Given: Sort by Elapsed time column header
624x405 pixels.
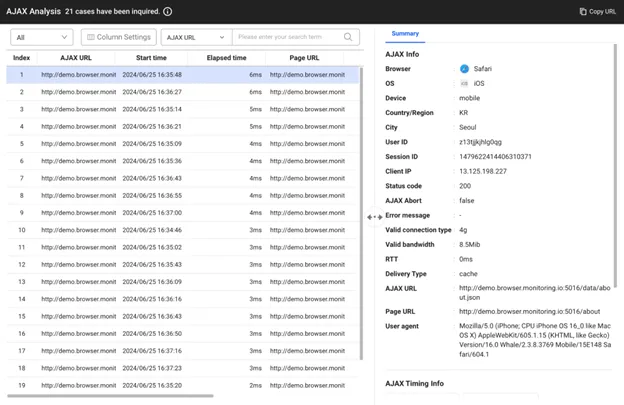Looking at the screenshot, I should coord(226,58).
